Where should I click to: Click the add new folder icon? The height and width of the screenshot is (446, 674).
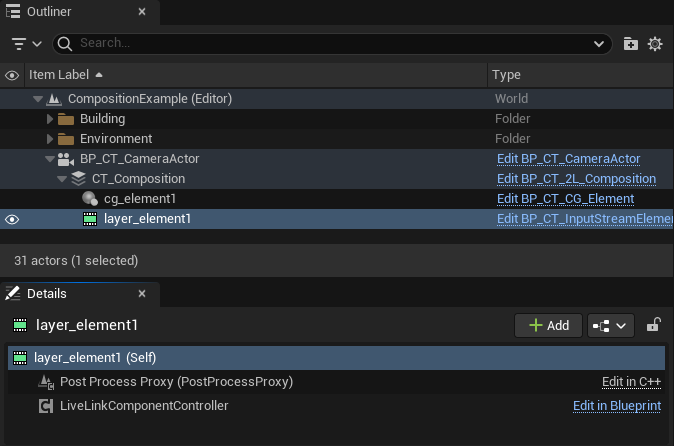point(631,44)
